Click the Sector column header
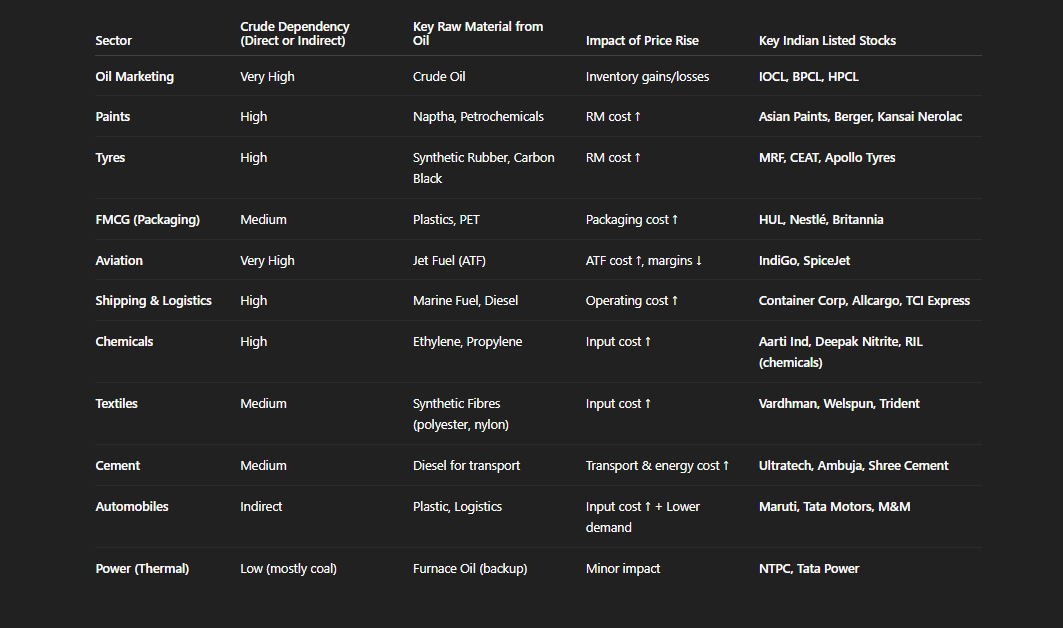The image size is (1063, 628). tap(113, 41)
